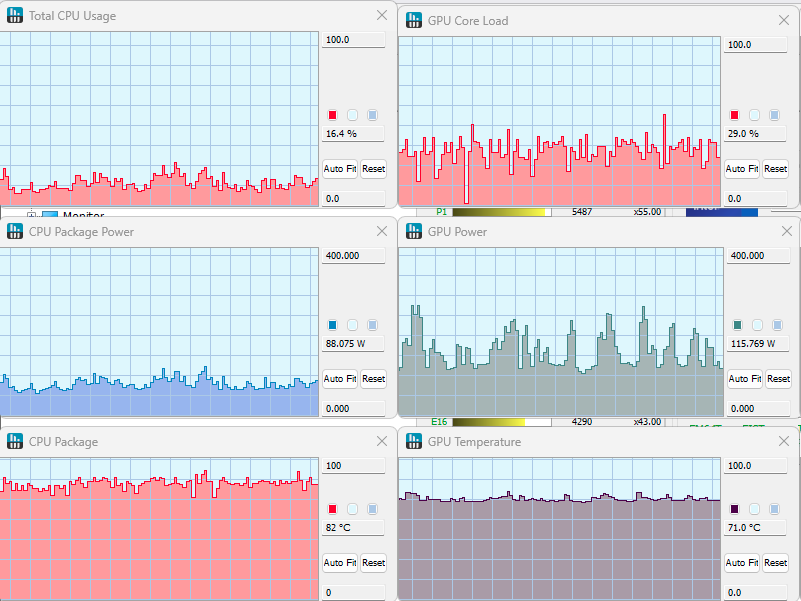Click Reset in Total CPU Usage window
This screenshot has height=601, width=801.
(x=373, y=169)
